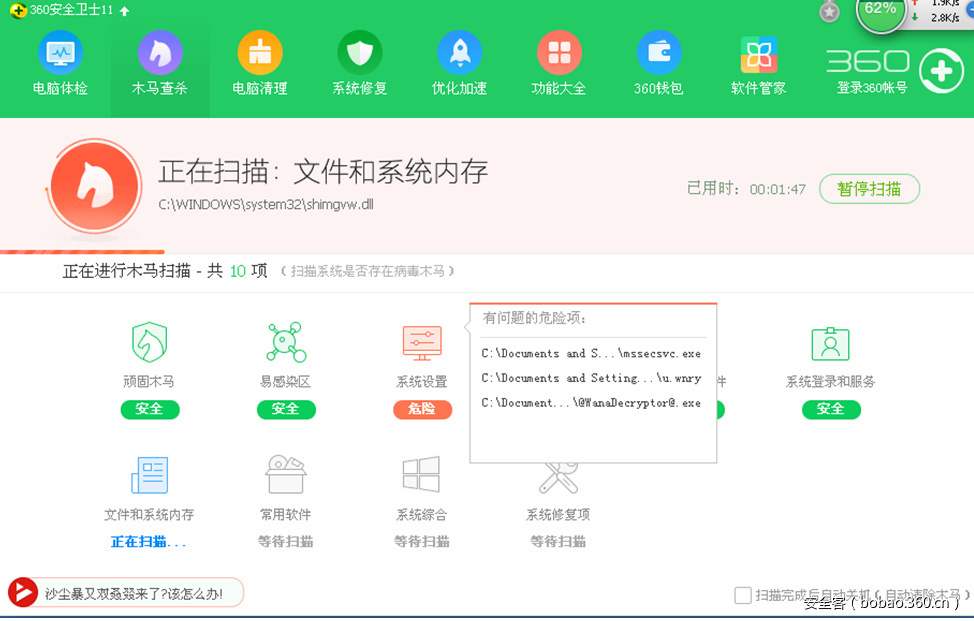Click the 顽固木马 scan category icon
Image resolution: width=974 pixels, height=621 pixels.
149,343
